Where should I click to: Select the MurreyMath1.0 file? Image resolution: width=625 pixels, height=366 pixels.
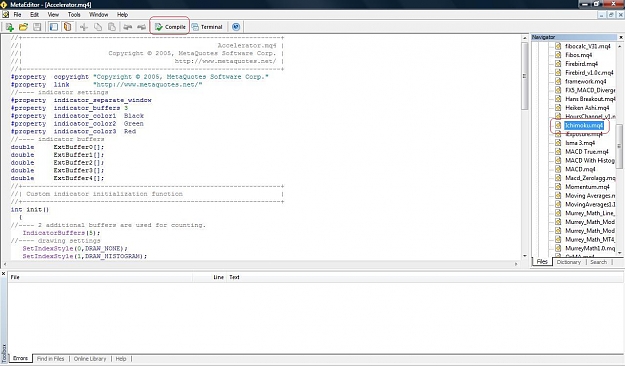click(x=590, y=248)
